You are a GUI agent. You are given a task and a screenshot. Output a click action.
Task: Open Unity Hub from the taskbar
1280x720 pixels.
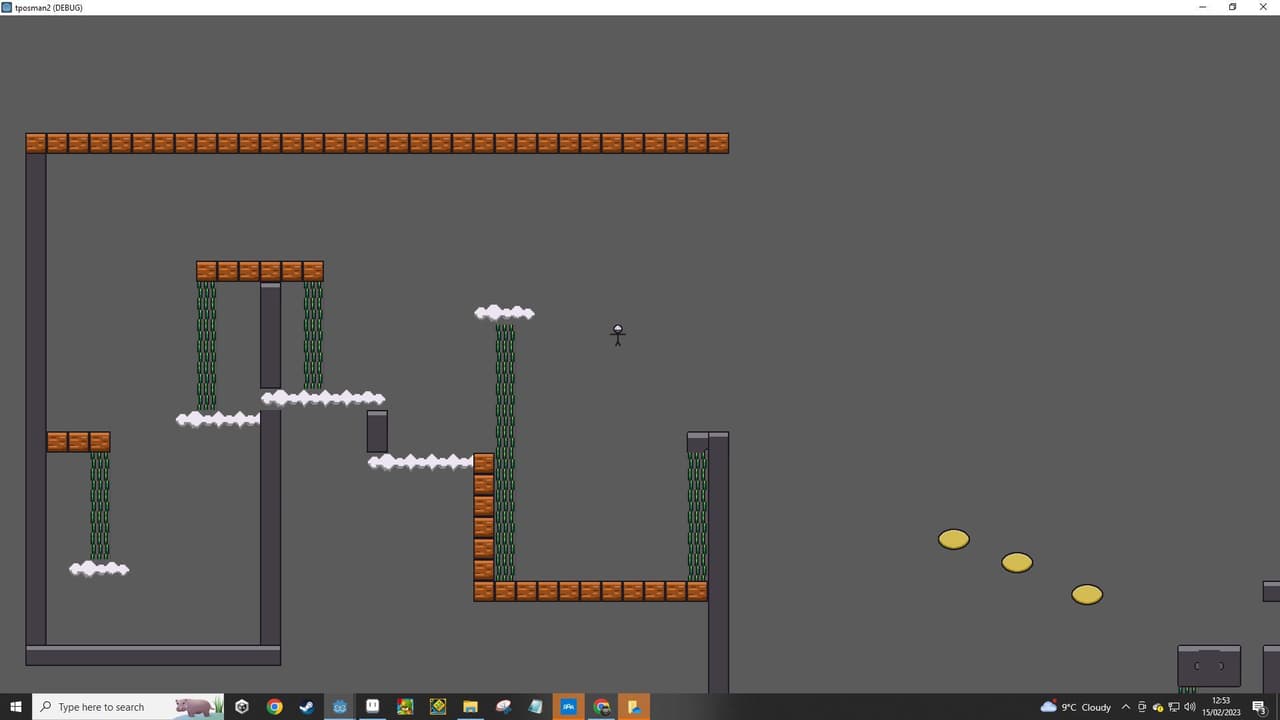click(242, 707)
